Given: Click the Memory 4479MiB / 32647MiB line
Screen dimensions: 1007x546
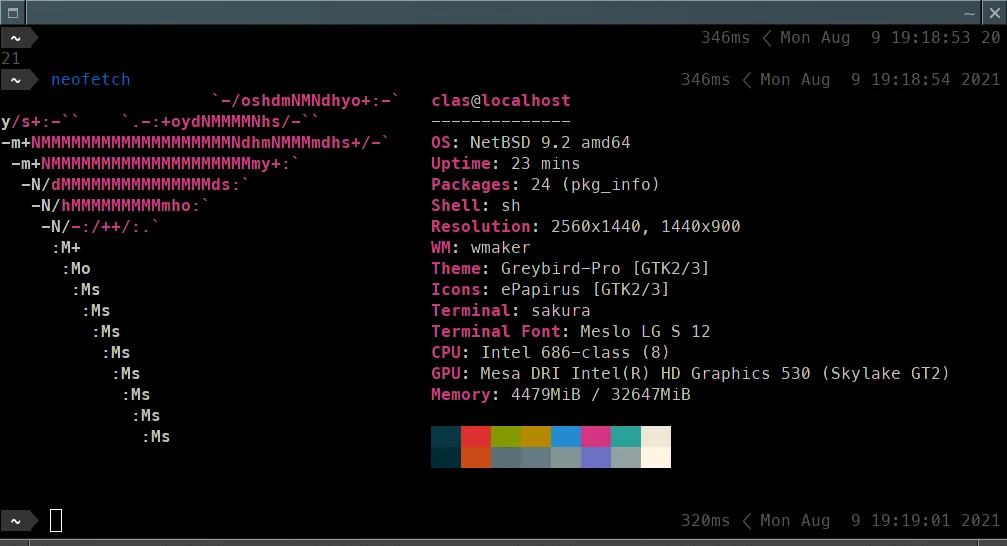Looking at the screenshot, I should tap(561, 394).
